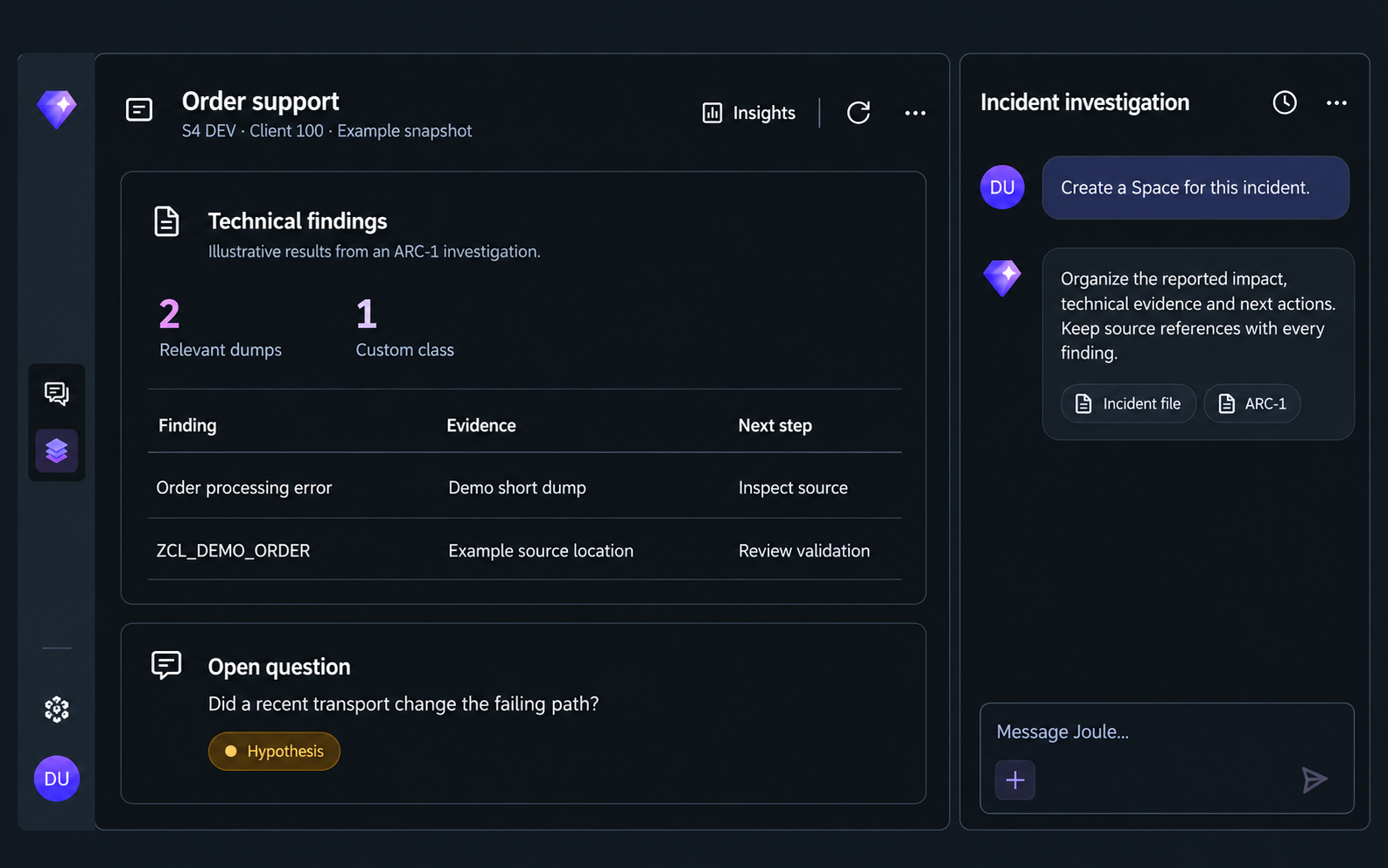Click the Create a Space message bubble
This screenshot has height=868, width=1388.
click(x=1195, y=187)
